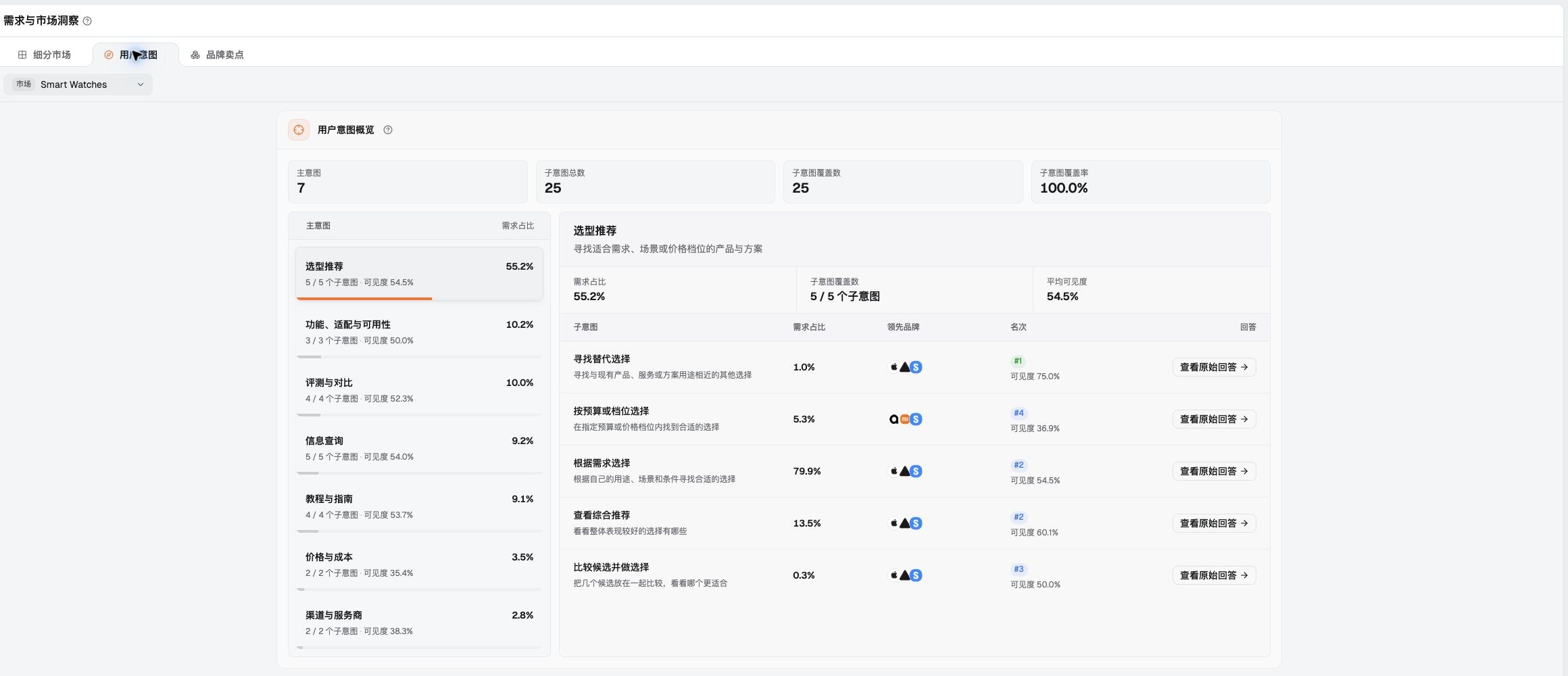Screen dimensions: 1568x676
Task: View original answers for 按预算或档位选择
Action: tap(1214, 419)
